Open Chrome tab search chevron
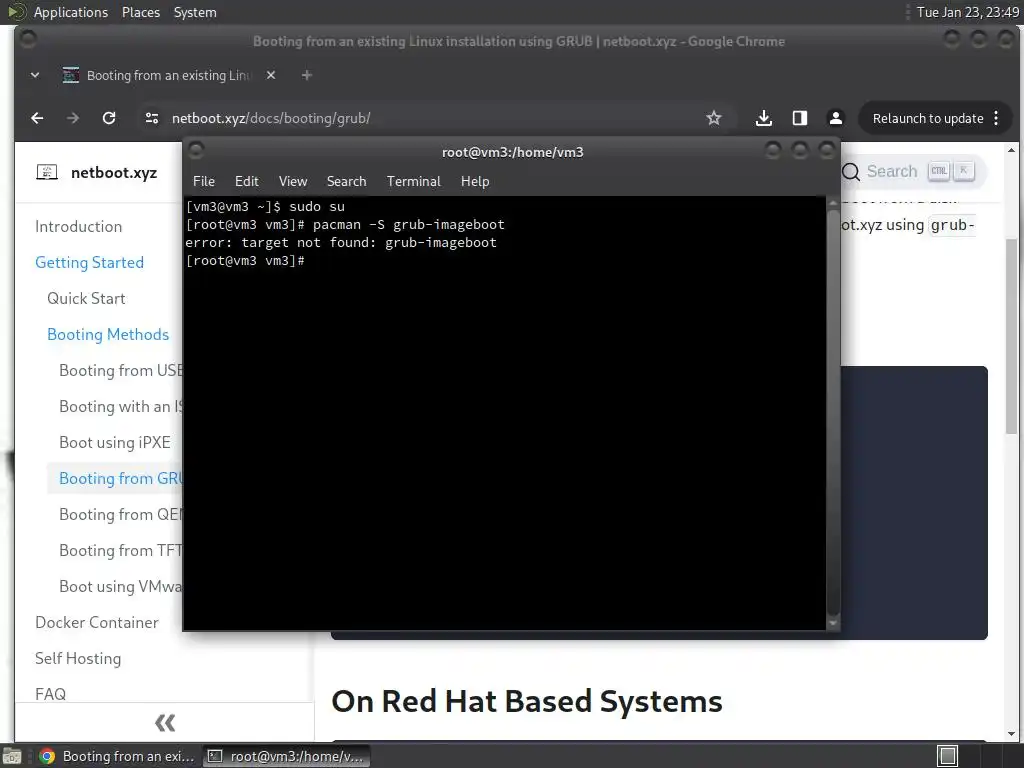 [35, 75]
